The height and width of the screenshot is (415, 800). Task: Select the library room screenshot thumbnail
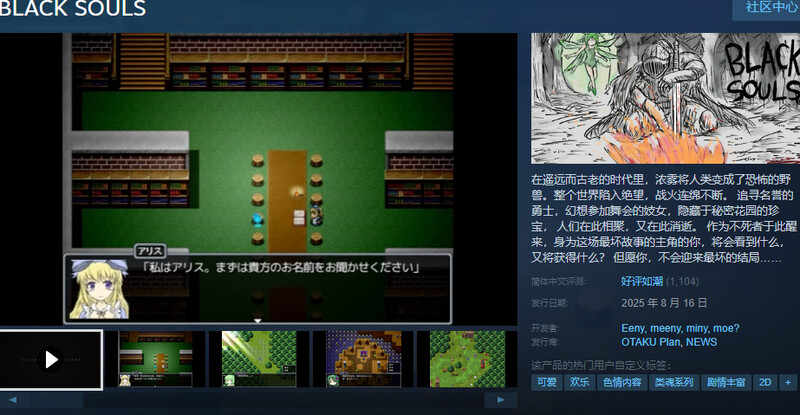(156, 359)
